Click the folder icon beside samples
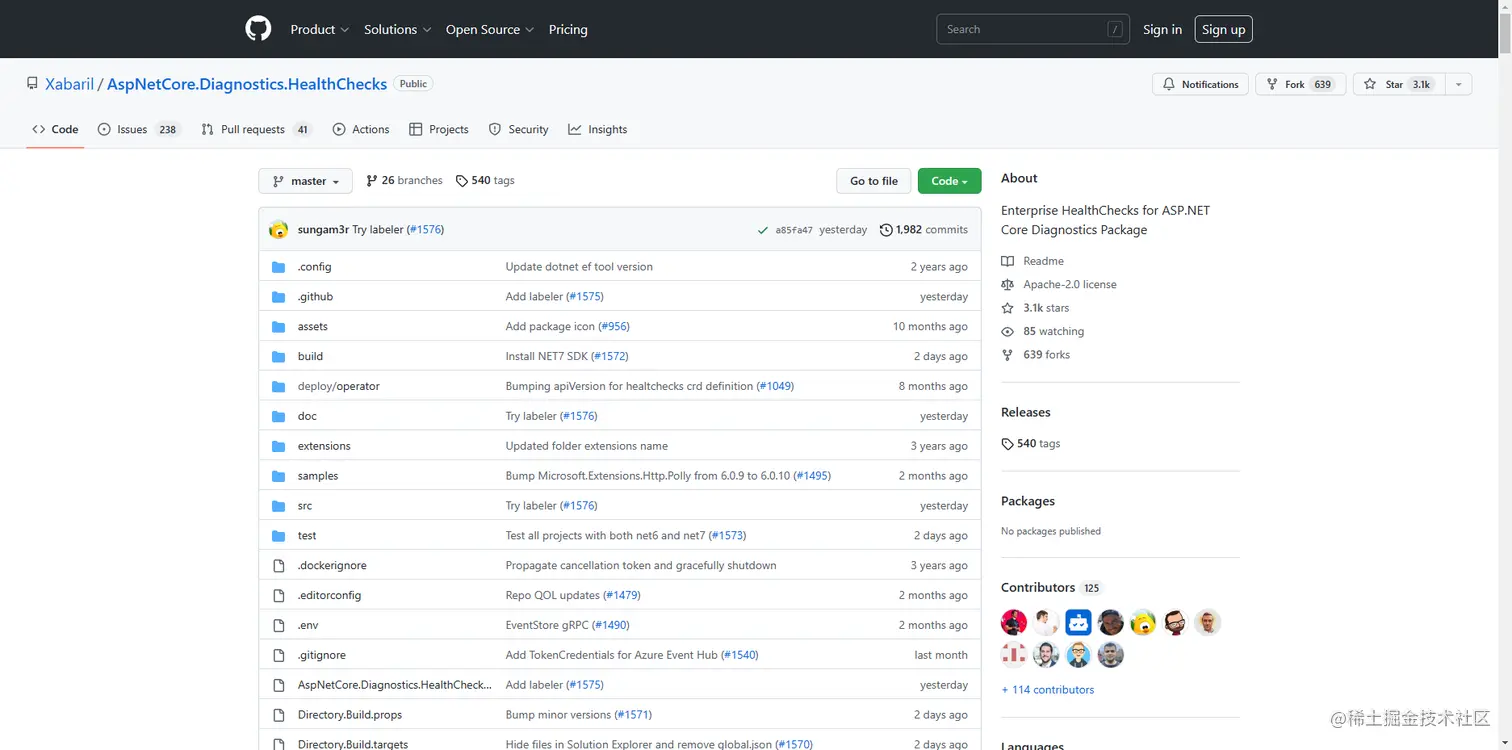1512x750 pixels. [279, 476]
